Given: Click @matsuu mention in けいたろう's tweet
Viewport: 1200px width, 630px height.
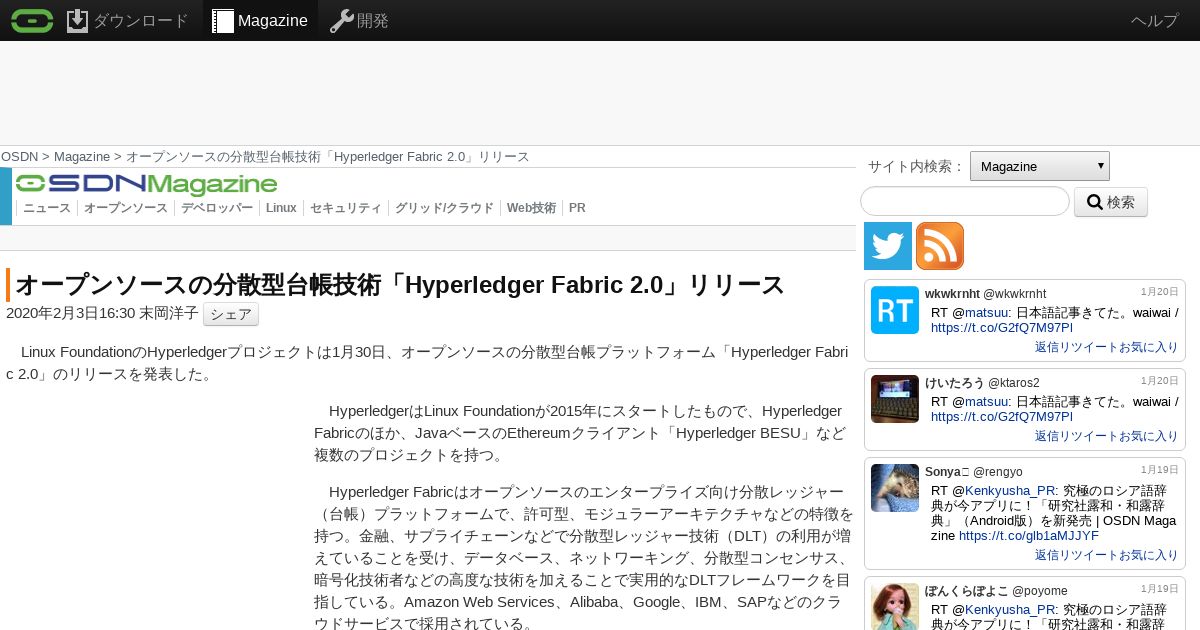Looking at the screenshot, I should coord(984,402).
